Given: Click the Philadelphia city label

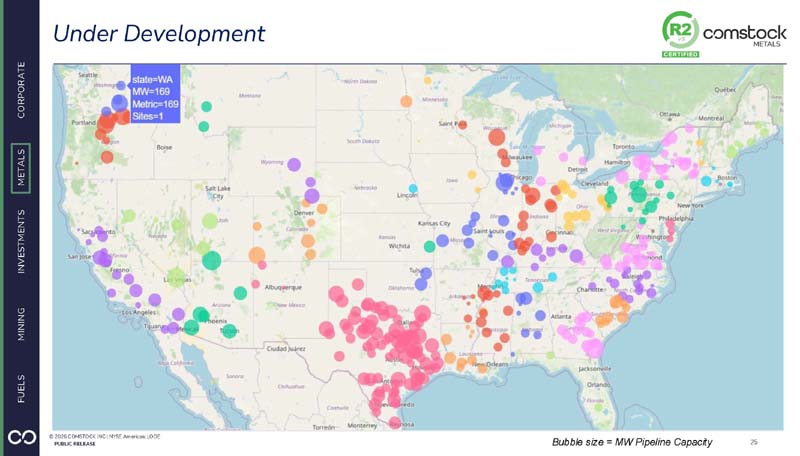Looking at the screenshot, I should click(x=676, y=218).
